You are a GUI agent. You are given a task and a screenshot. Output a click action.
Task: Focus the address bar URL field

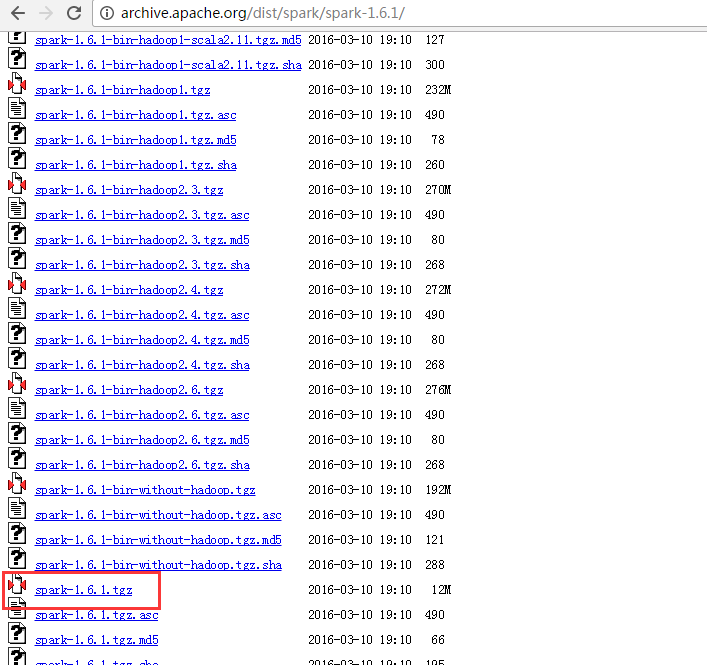tap(399, 14)
